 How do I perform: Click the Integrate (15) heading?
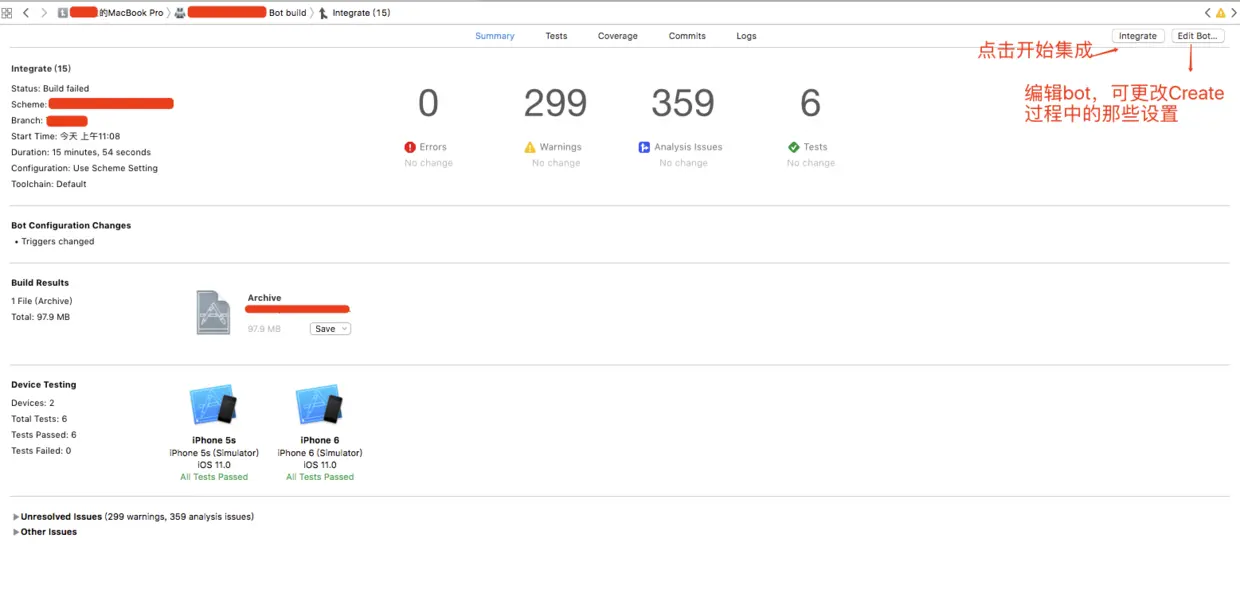41,69
